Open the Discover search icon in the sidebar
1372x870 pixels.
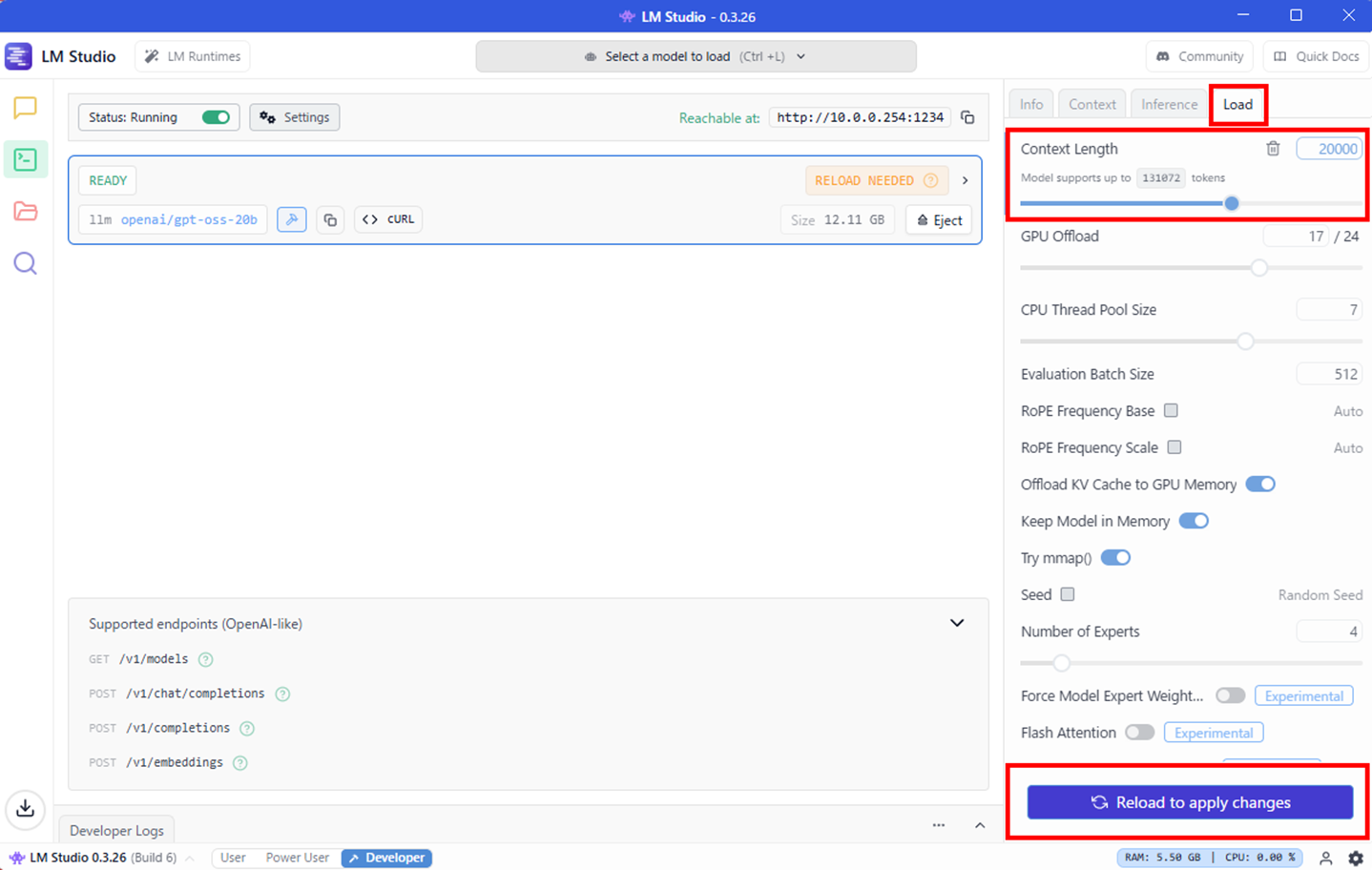(x=25, y=263)
